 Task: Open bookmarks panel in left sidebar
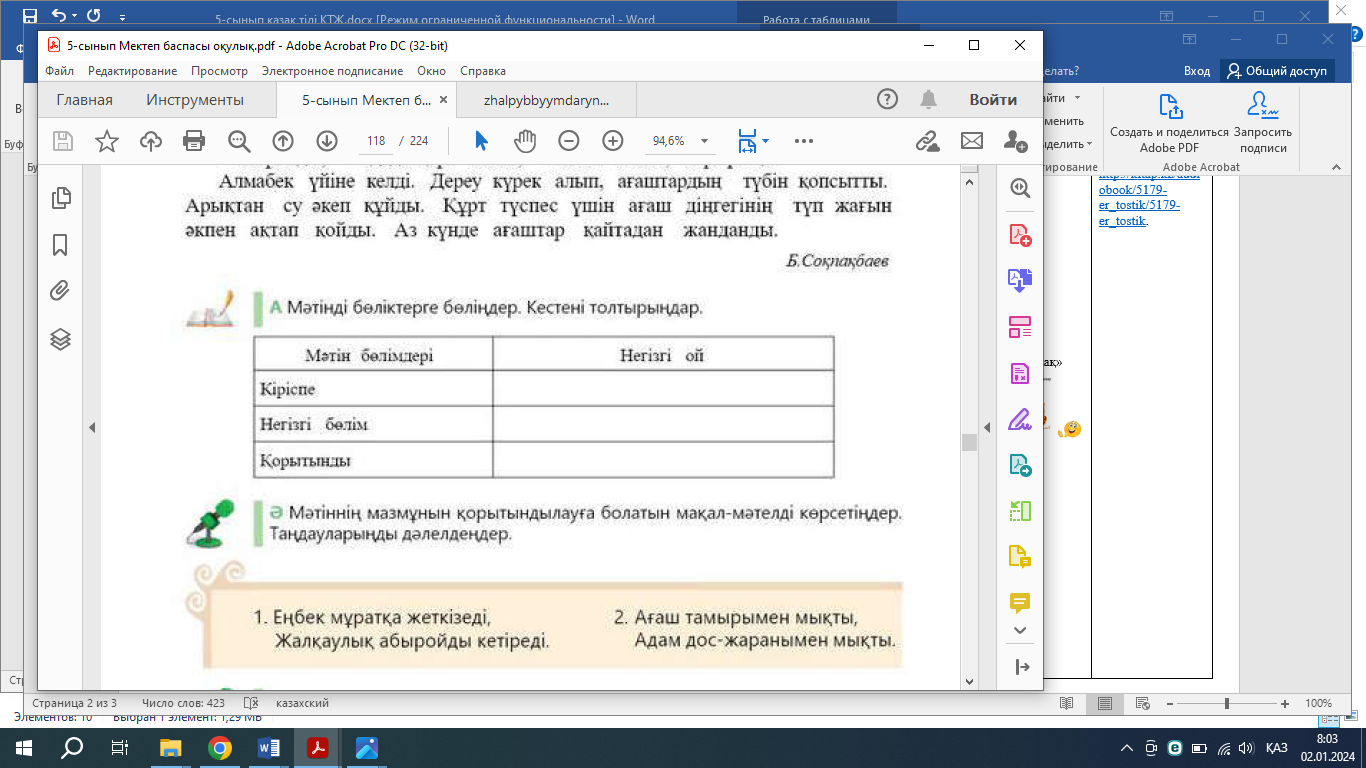point(60,244)
